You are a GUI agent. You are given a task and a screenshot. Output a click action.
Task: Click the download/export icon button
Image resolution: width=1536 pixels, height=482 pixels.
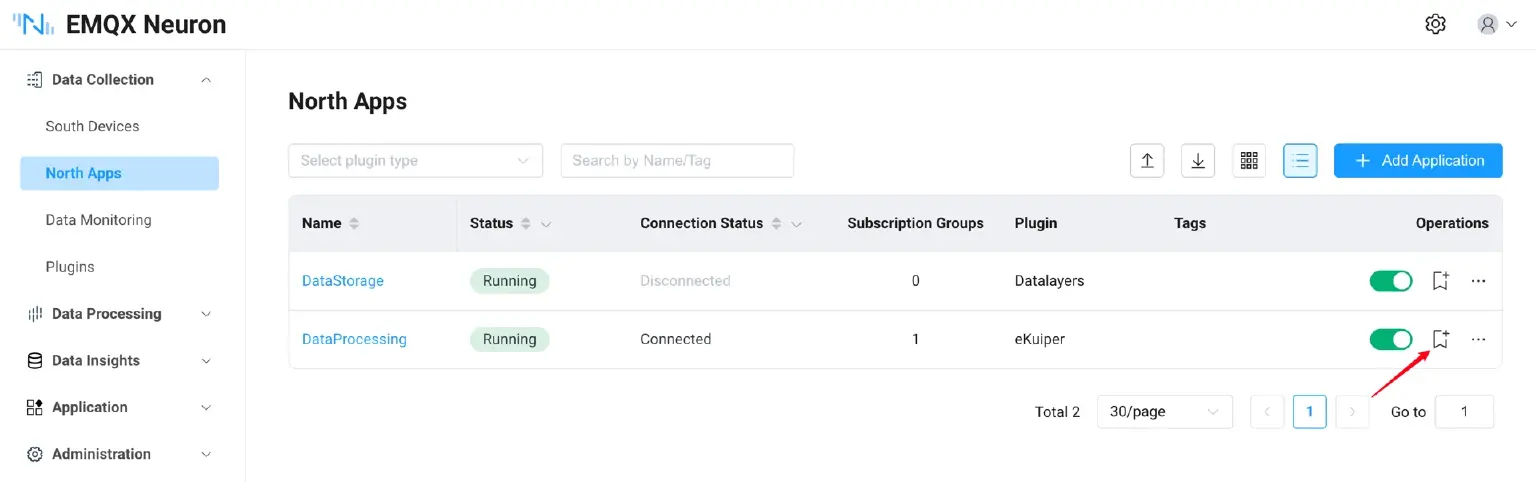coord(1198,160)
